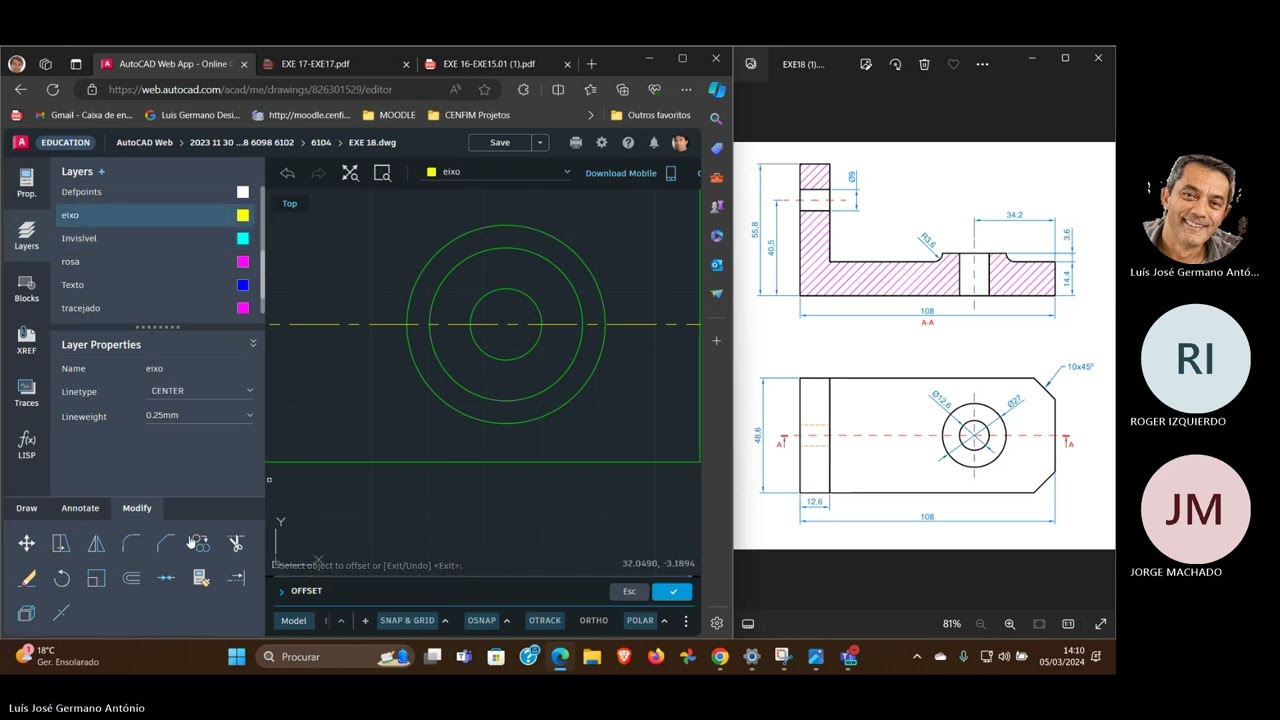Toggle OSNAP mode
Image resolution: width=1280 pixels, height=720 pixels.
482,621
